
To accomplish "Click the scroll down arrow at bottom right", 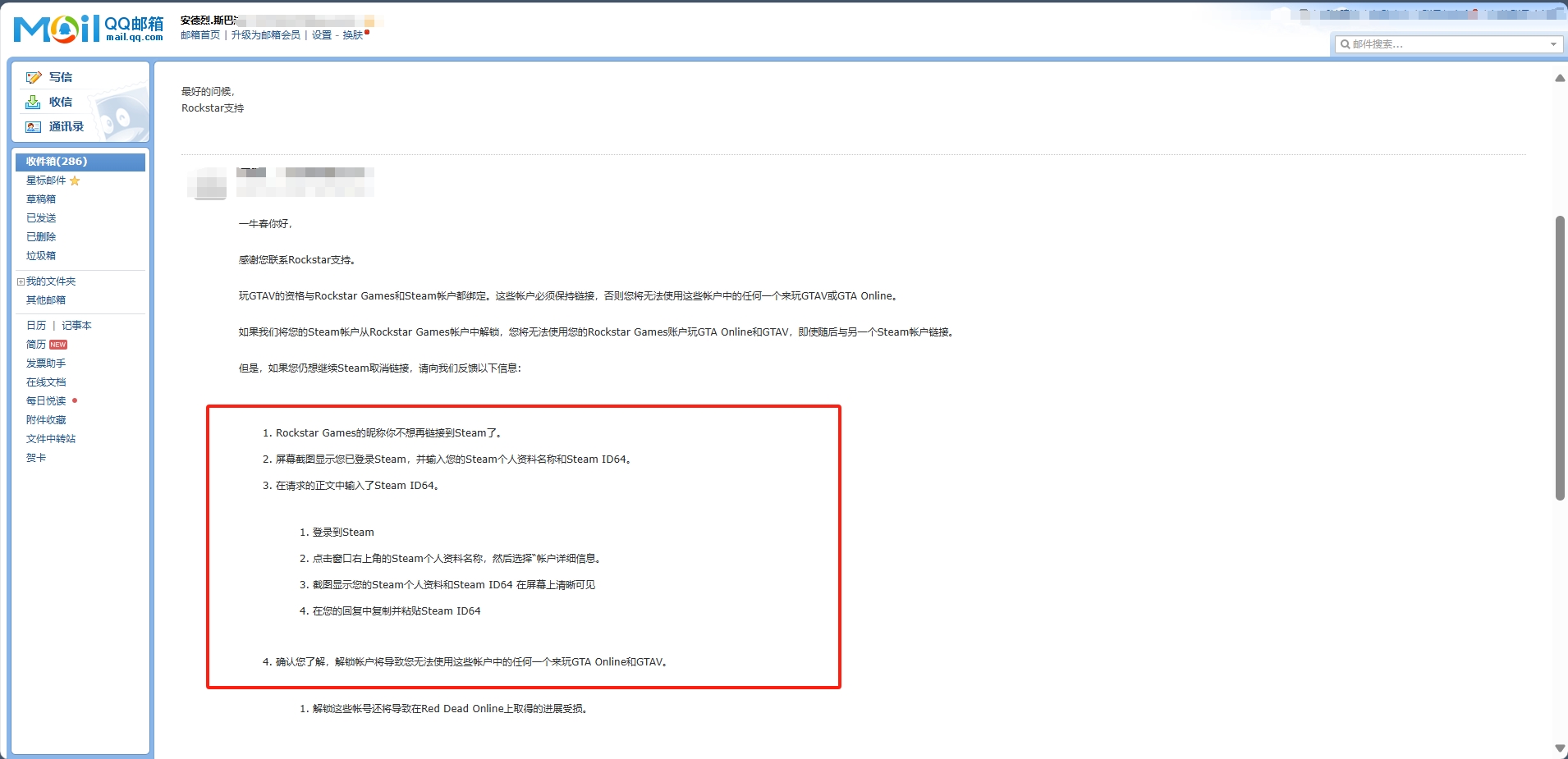I will pos(1560,748).
